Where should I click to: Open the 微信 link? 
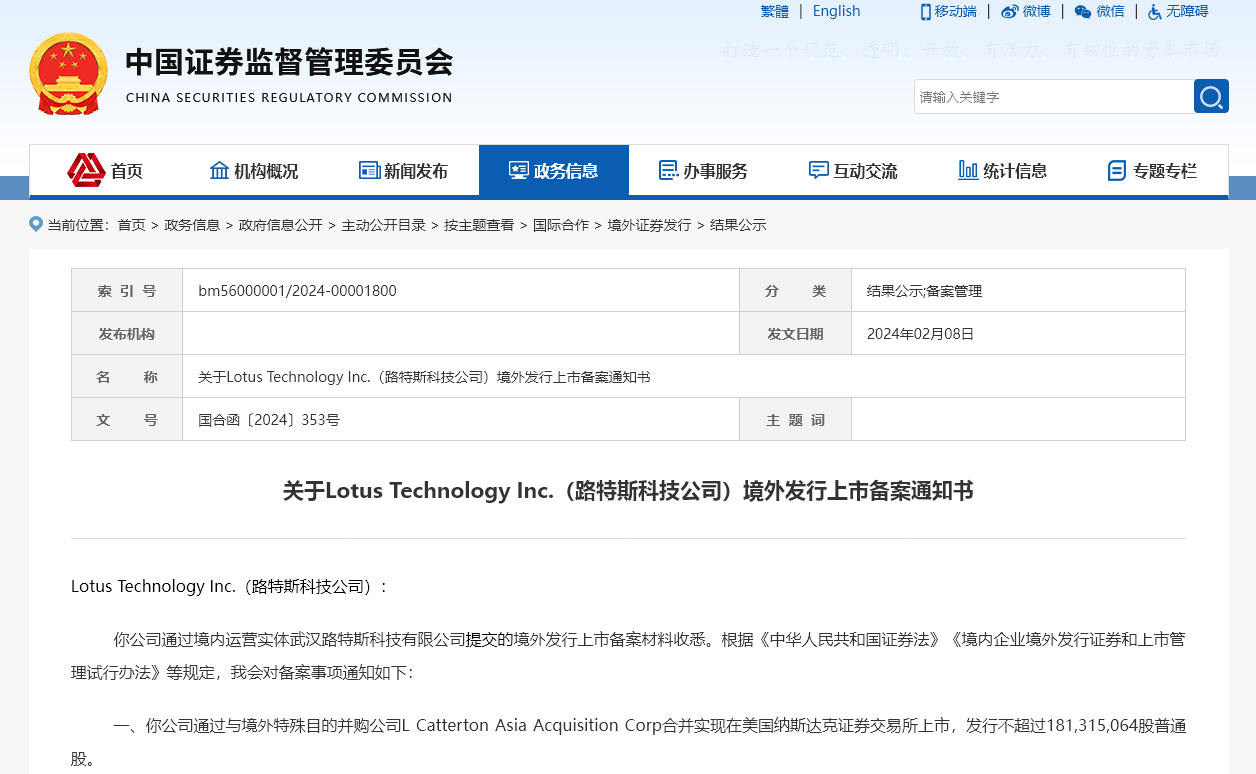pyautogui.click(x=1110, y=11)
